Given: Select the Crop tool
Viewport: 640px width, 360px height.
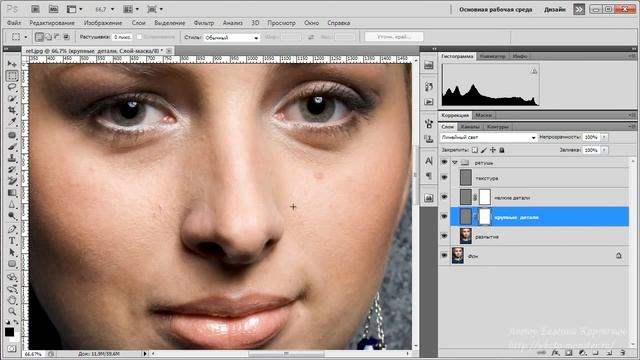Looking at the screenshot, I should pyautogui.click(x=12, y=110).
